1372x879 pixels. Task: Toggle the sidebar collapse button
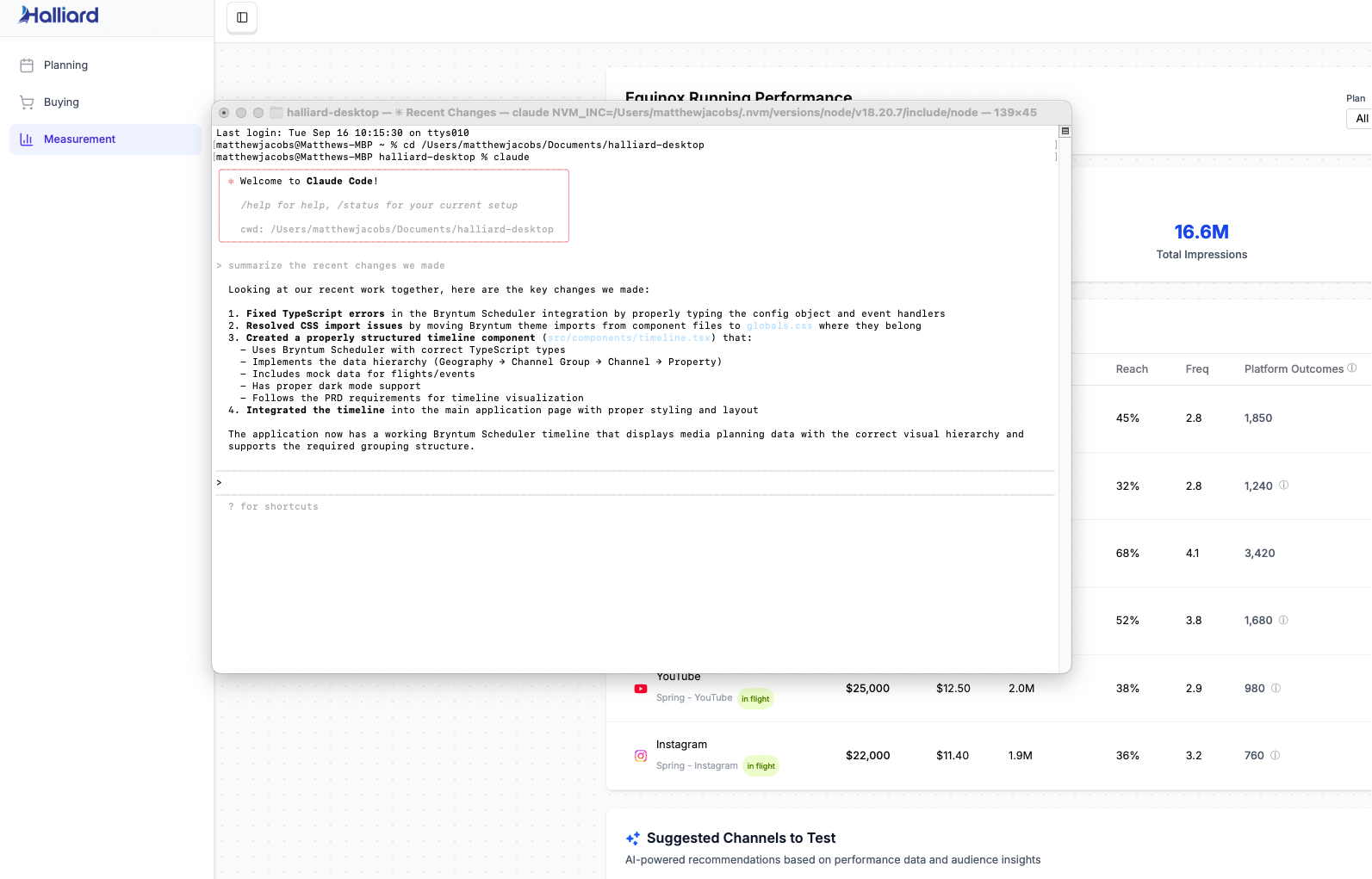pos(242,17)
